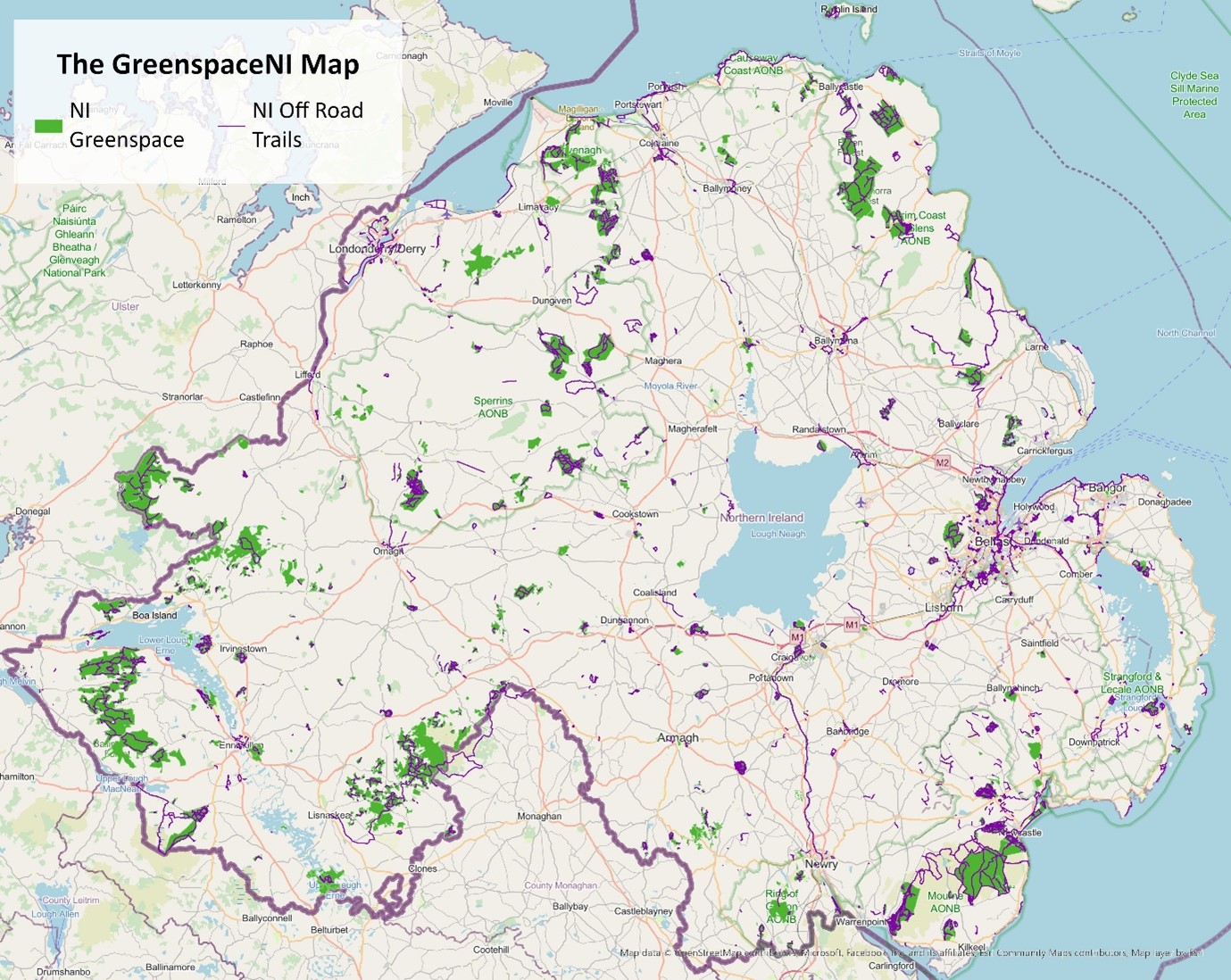1231x980 pixels.
Task: Open the OpenStreetMap attribution text at bottom
Action: point(911,953)
